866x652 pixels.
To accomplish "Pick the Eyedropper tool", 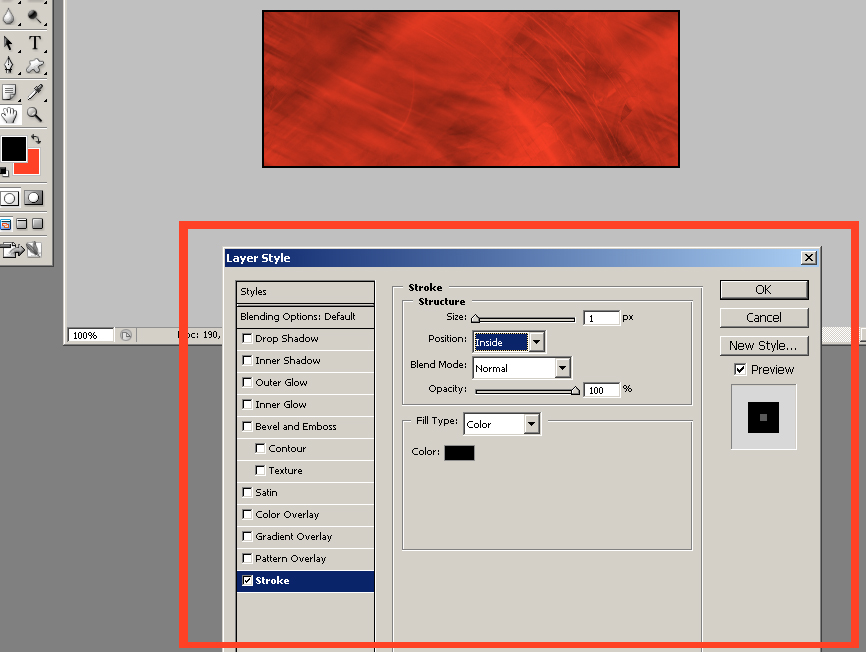I will (x=35, y=92).
